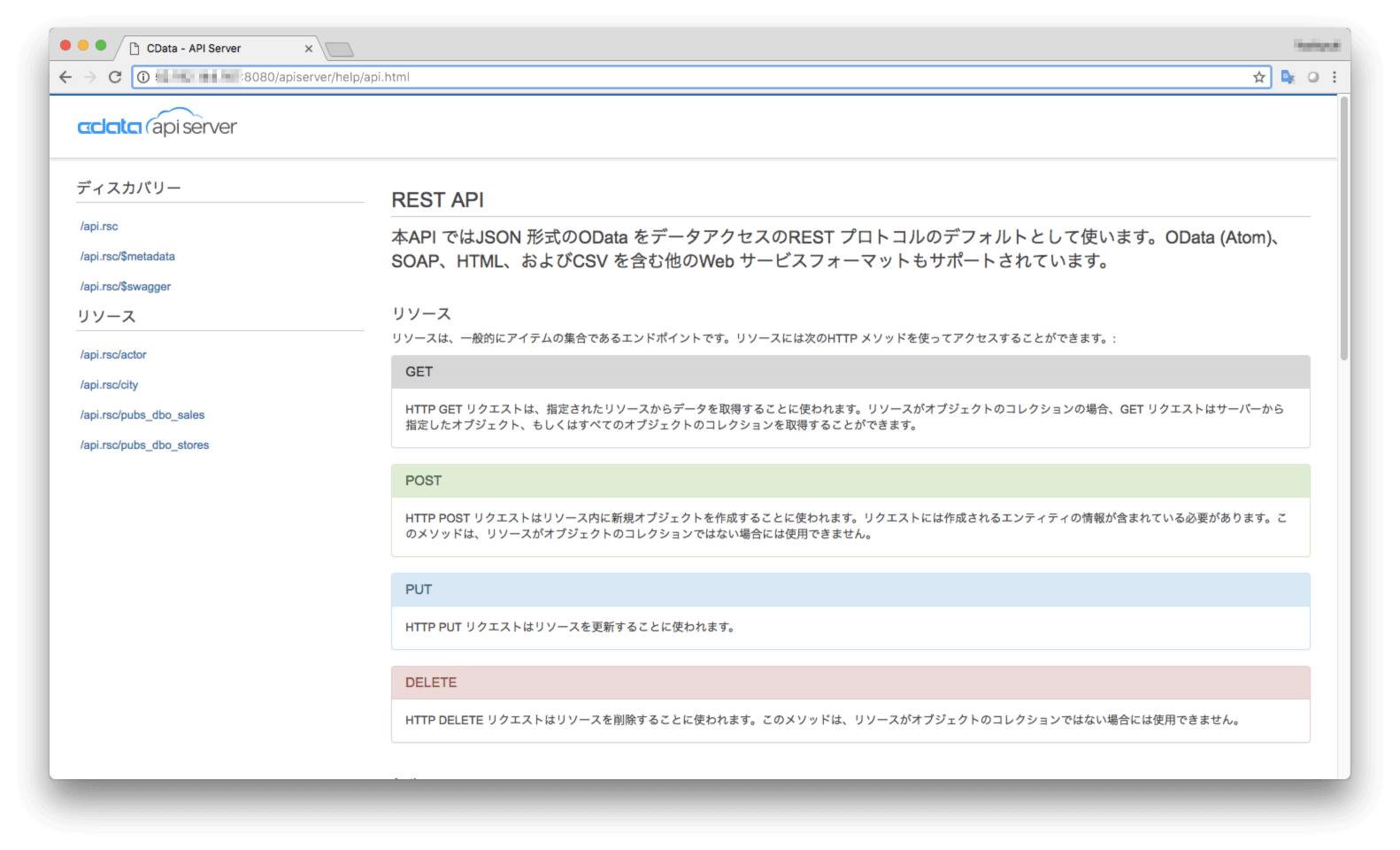Click the browser back arrow
This screenshot has height=850, width=1400.
click(65, 77)
